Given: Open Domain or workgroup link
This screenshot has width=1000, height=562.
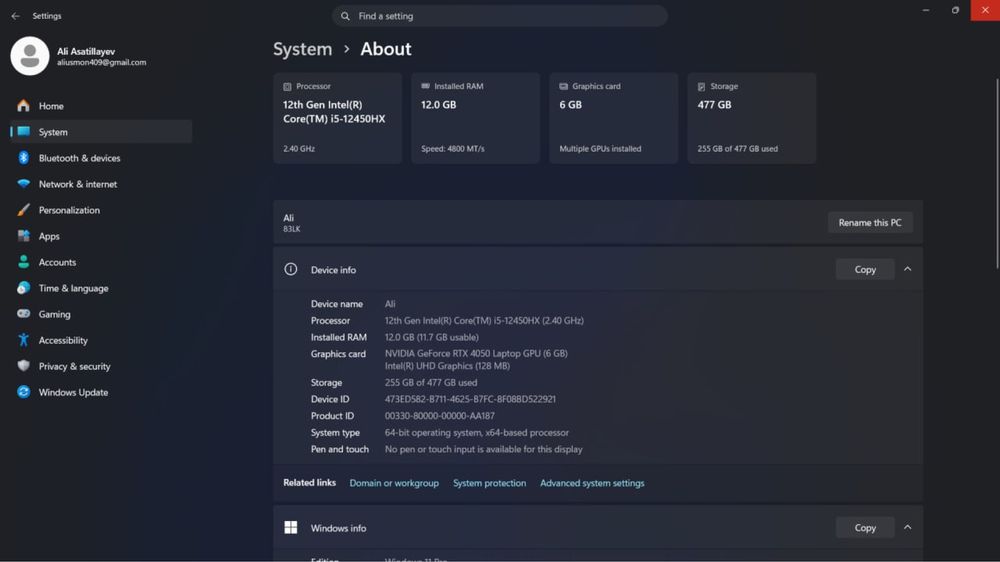Looking at the screenshot, I should (x=394, y=483).
